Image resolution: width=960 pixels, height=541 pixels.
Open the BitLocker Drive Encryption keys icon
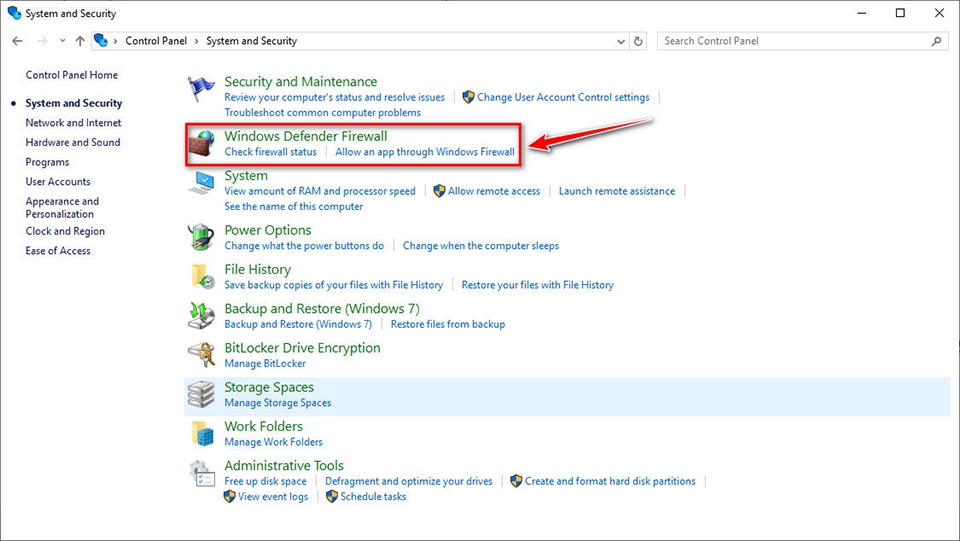[x=201, y=355]
